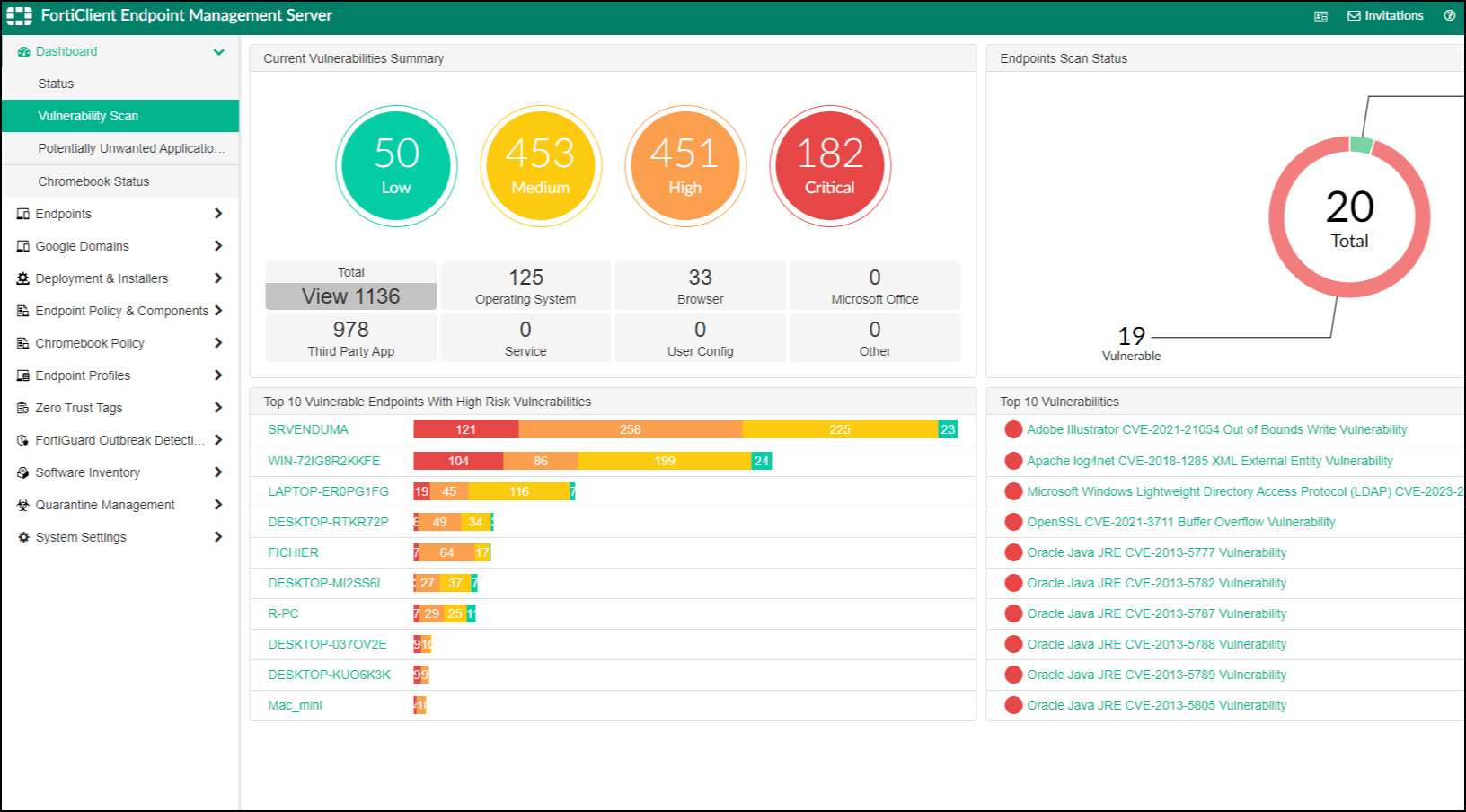Click the Operating System 125 tile
Screen dimensions: 1466x812
(525, 286)
